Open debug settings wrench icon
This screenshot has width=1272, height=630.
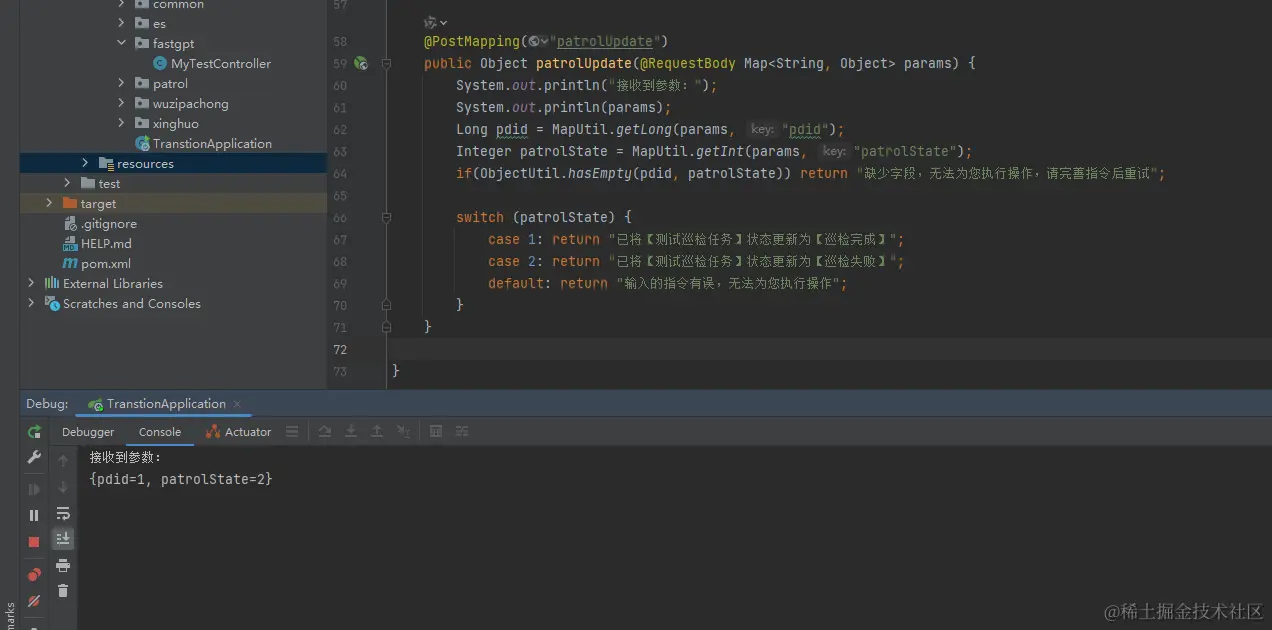34,457
